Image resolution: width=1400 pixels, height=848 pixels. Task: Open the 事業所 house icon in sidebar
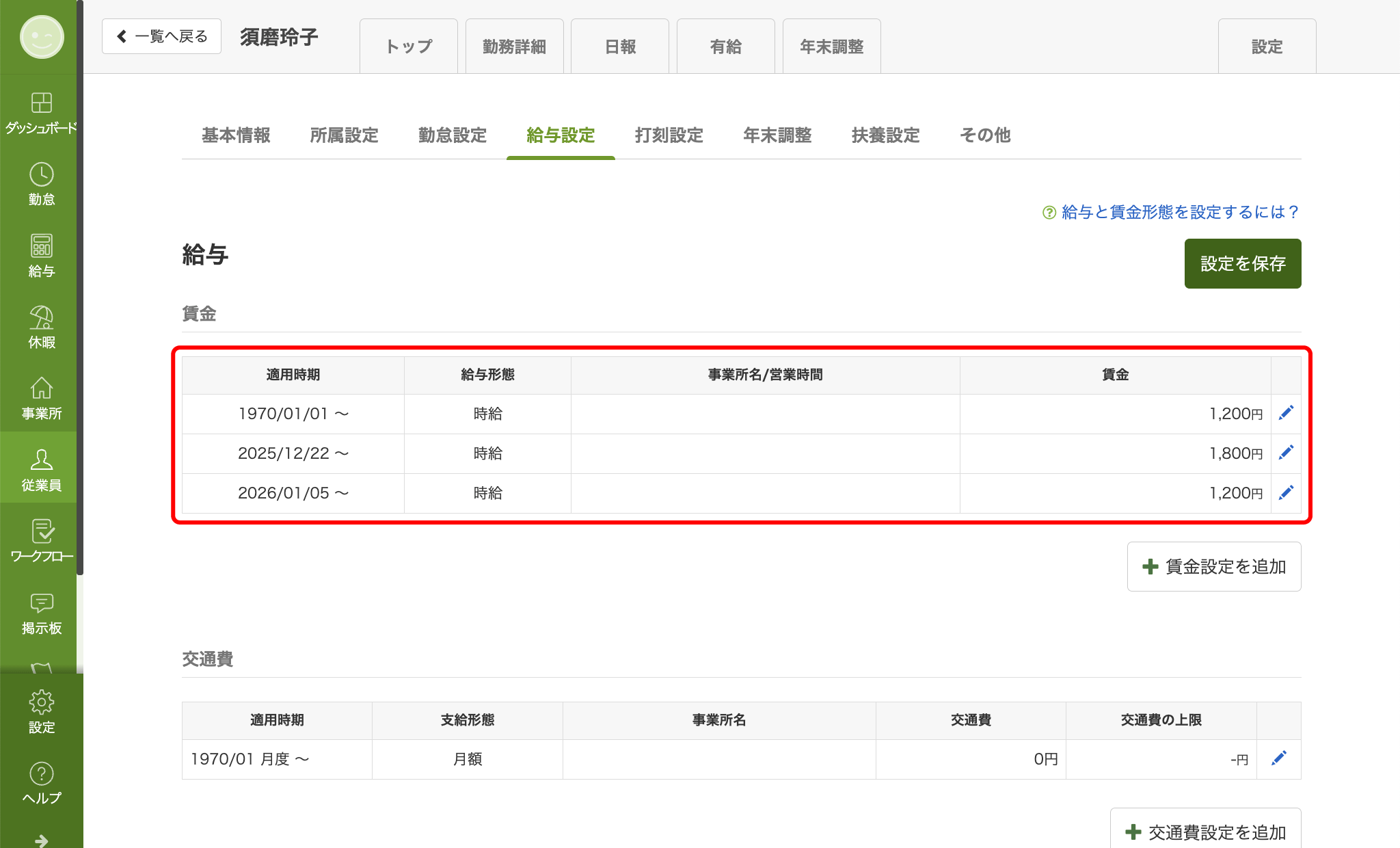click(41, 389)
